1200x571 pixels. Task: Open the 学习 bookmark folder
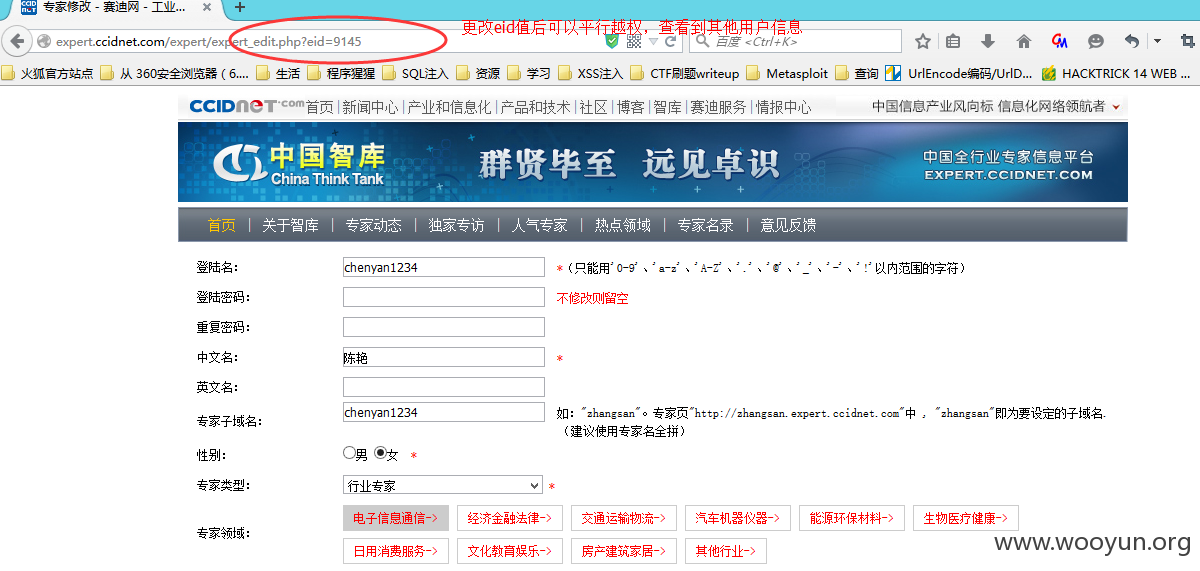click(529, 73)
